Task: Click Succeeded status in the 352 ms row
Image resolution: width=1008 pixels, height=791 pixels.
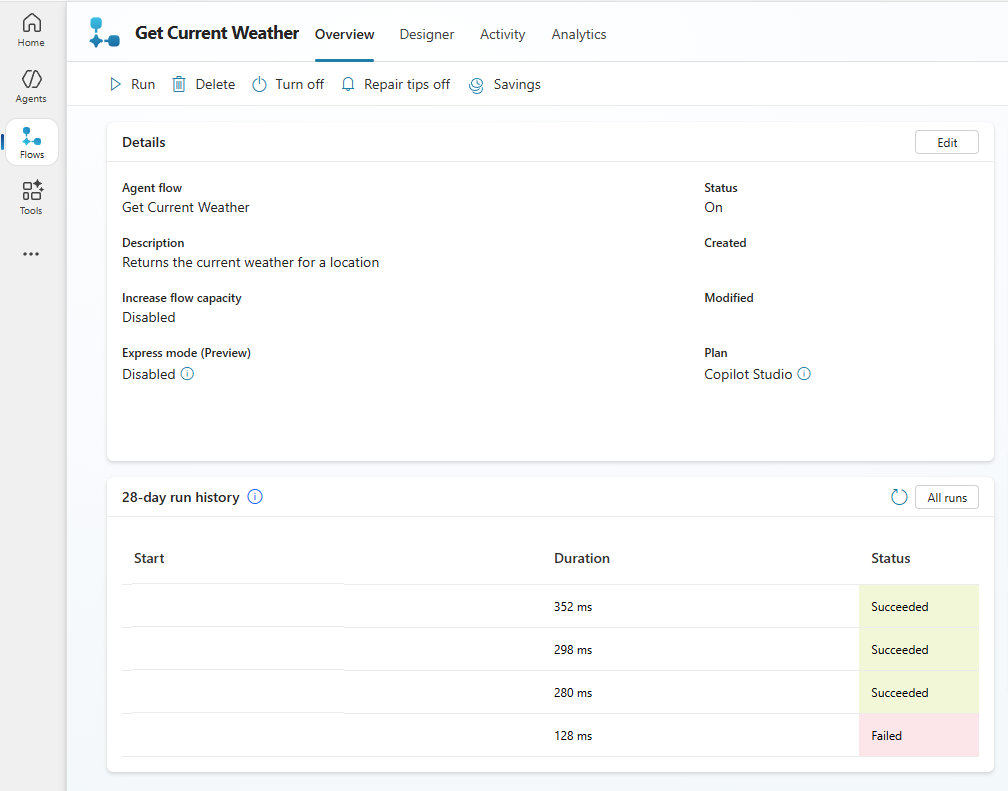Action: coord(919,606)
